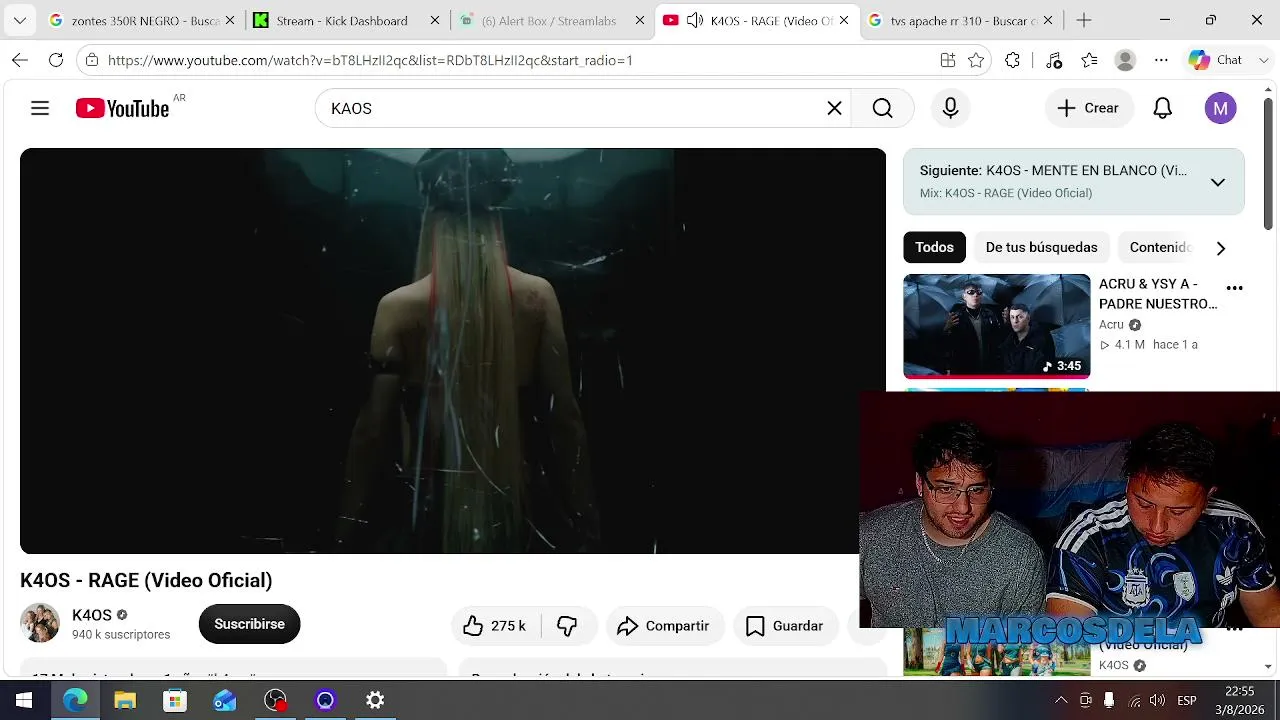Open more options for ACRU & YSY A video
This screenshot has width=1280, height=720.
pyautogui.click(x=1234, y=288)
